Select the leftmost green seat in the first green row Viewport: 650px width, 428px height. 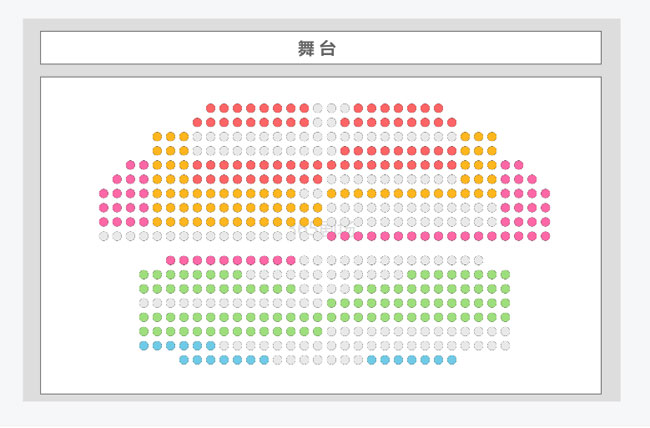pos(144,274)
